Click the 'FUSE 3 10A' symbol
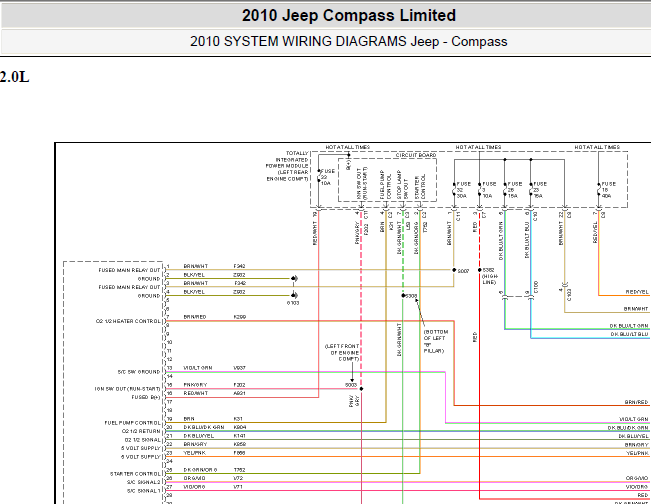Image resolution: width=651 pixels, height=504 pixels. pos(487,189)
